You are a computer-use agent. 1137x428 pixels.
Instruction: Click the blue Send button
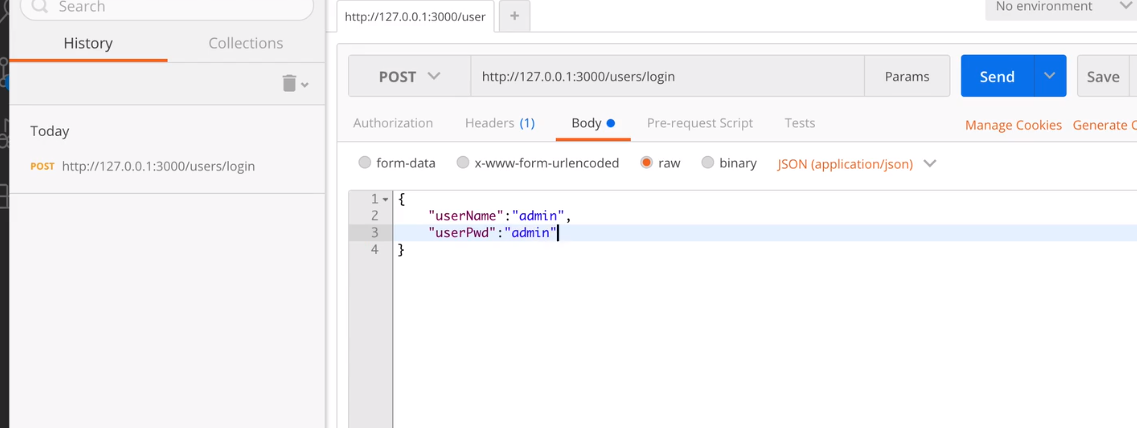click(997, 76)
